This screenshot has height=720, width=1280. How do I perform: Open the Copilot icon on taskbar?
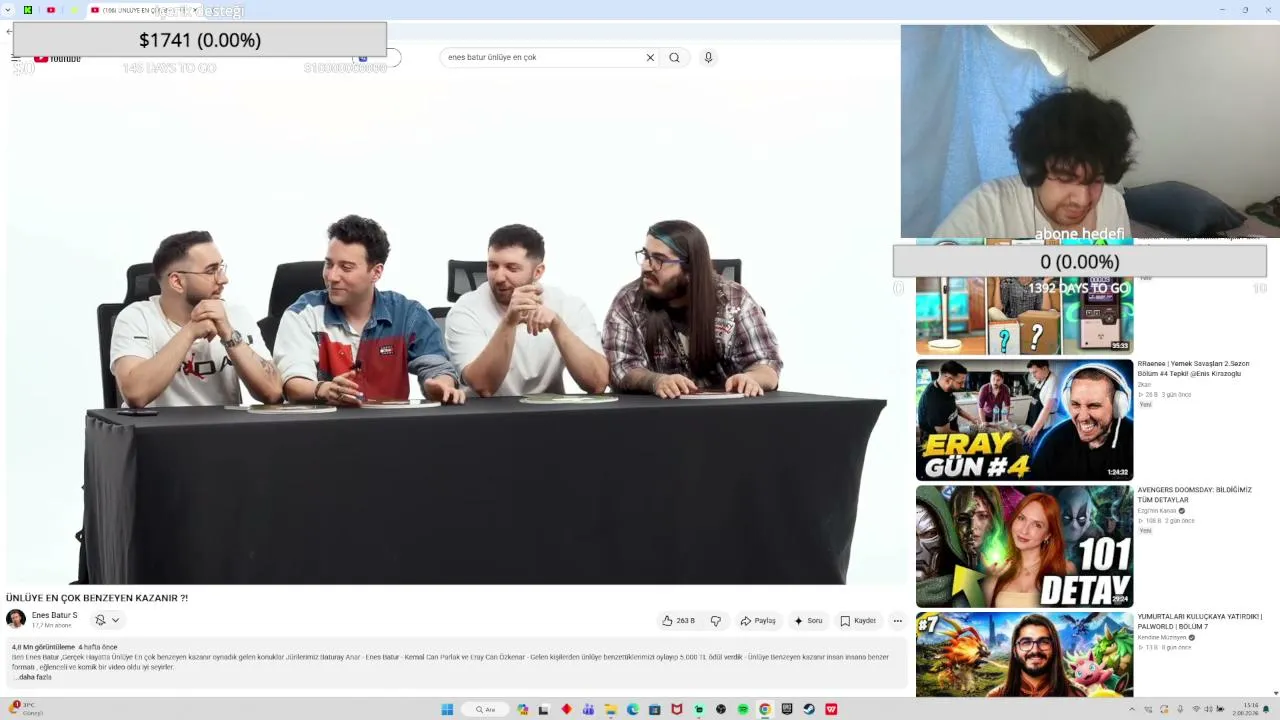click(x=522, y=709)
